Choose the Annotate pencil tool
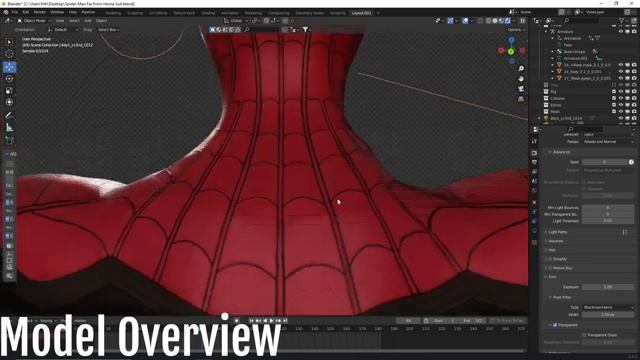This screenshot has height=360, width=640. (9, 116)
